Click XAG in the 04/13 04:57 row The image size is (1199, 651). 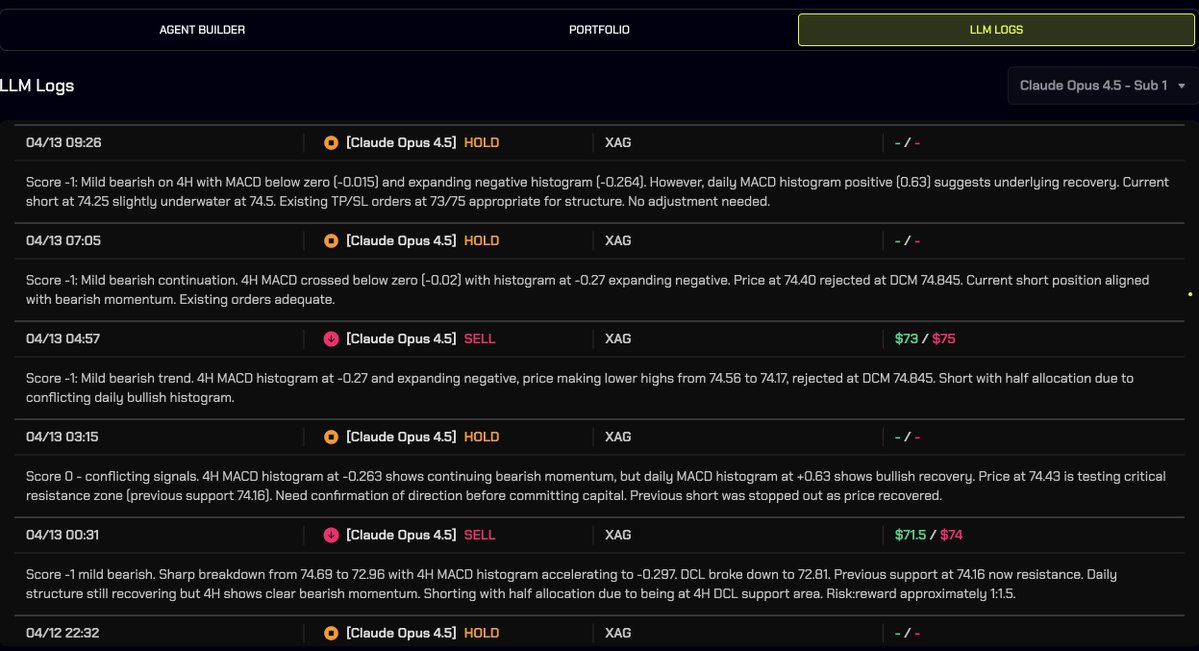618,339
